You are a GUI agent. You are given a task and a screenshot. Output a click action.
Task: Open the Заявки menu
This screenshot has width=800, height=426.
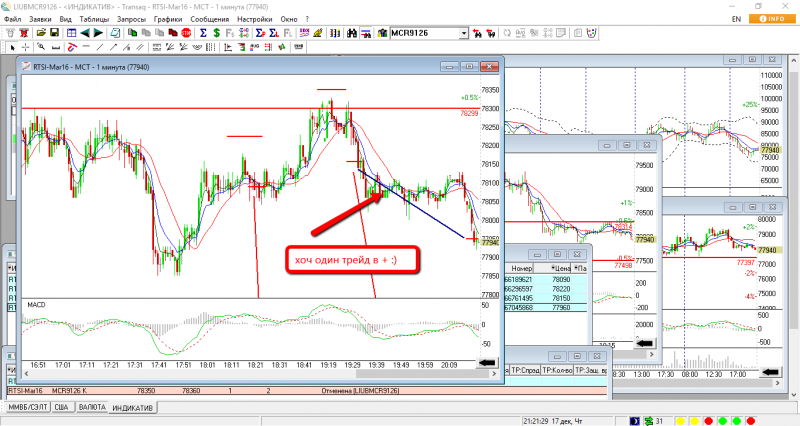40,19
